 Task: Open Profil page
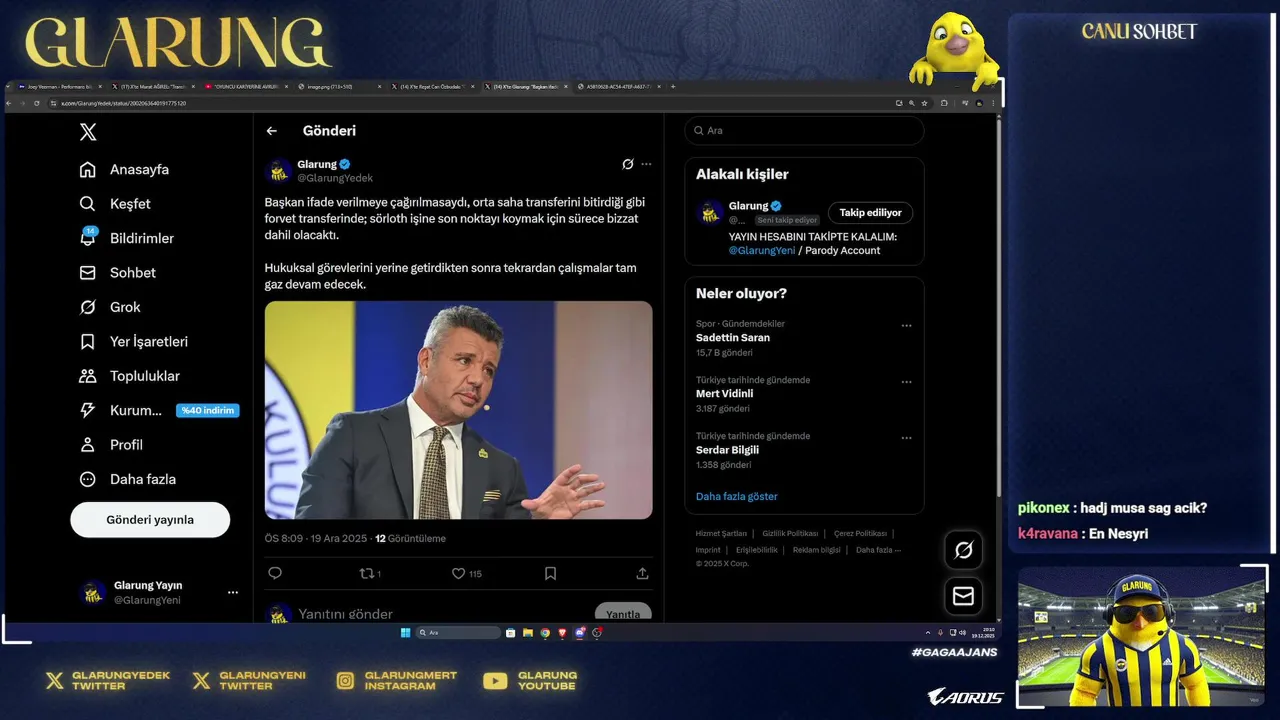pyautogui.click(x=111, y=445)
